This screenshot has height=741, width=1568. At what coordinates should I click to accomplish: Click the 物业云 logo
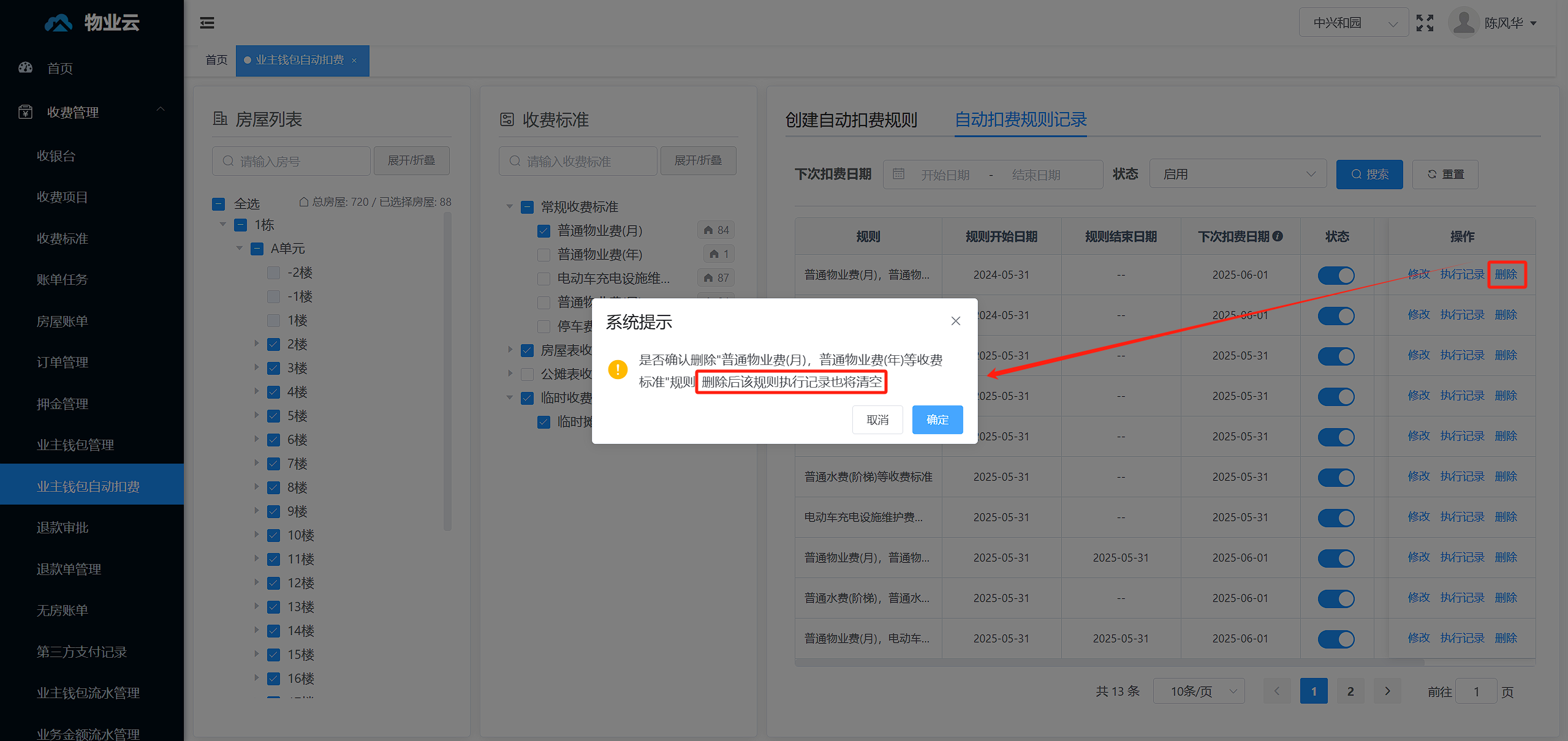click(92, 23)
